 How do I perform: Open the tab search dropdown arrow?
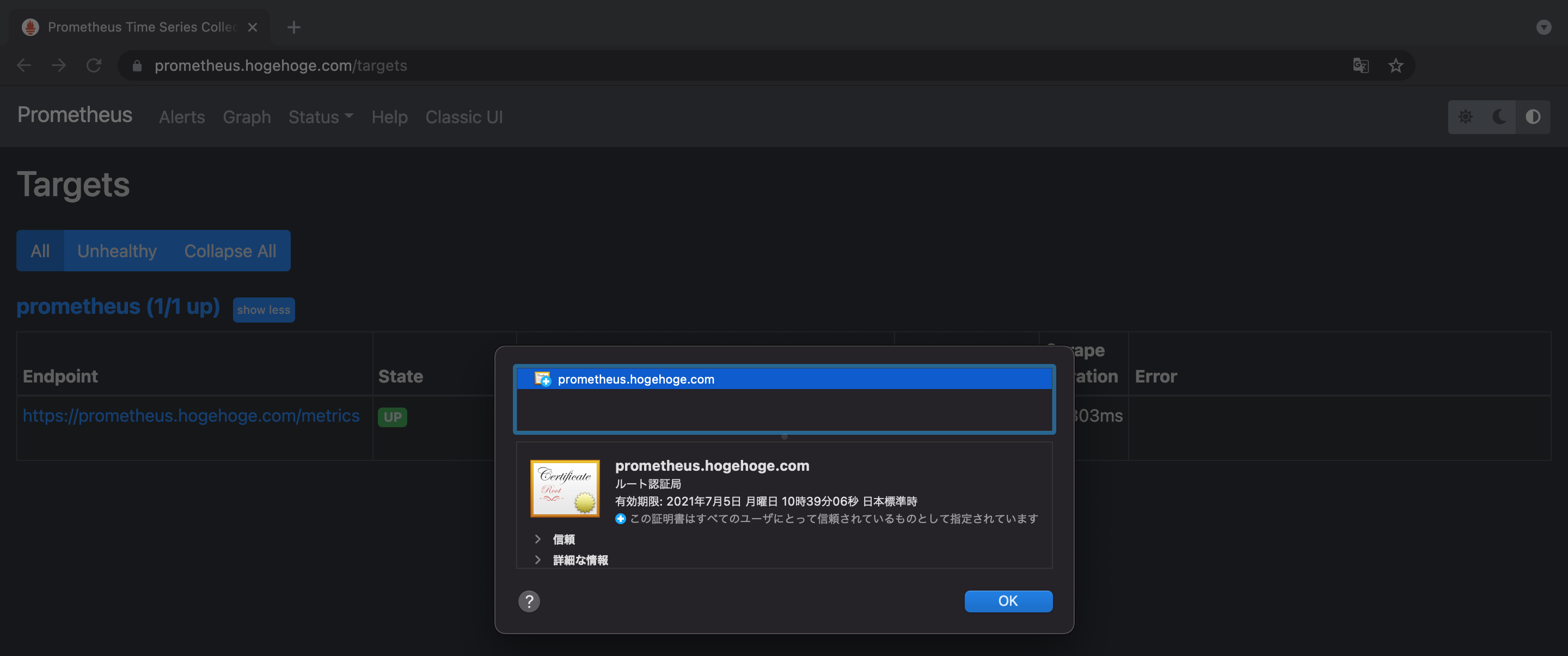pos(1543,27)
